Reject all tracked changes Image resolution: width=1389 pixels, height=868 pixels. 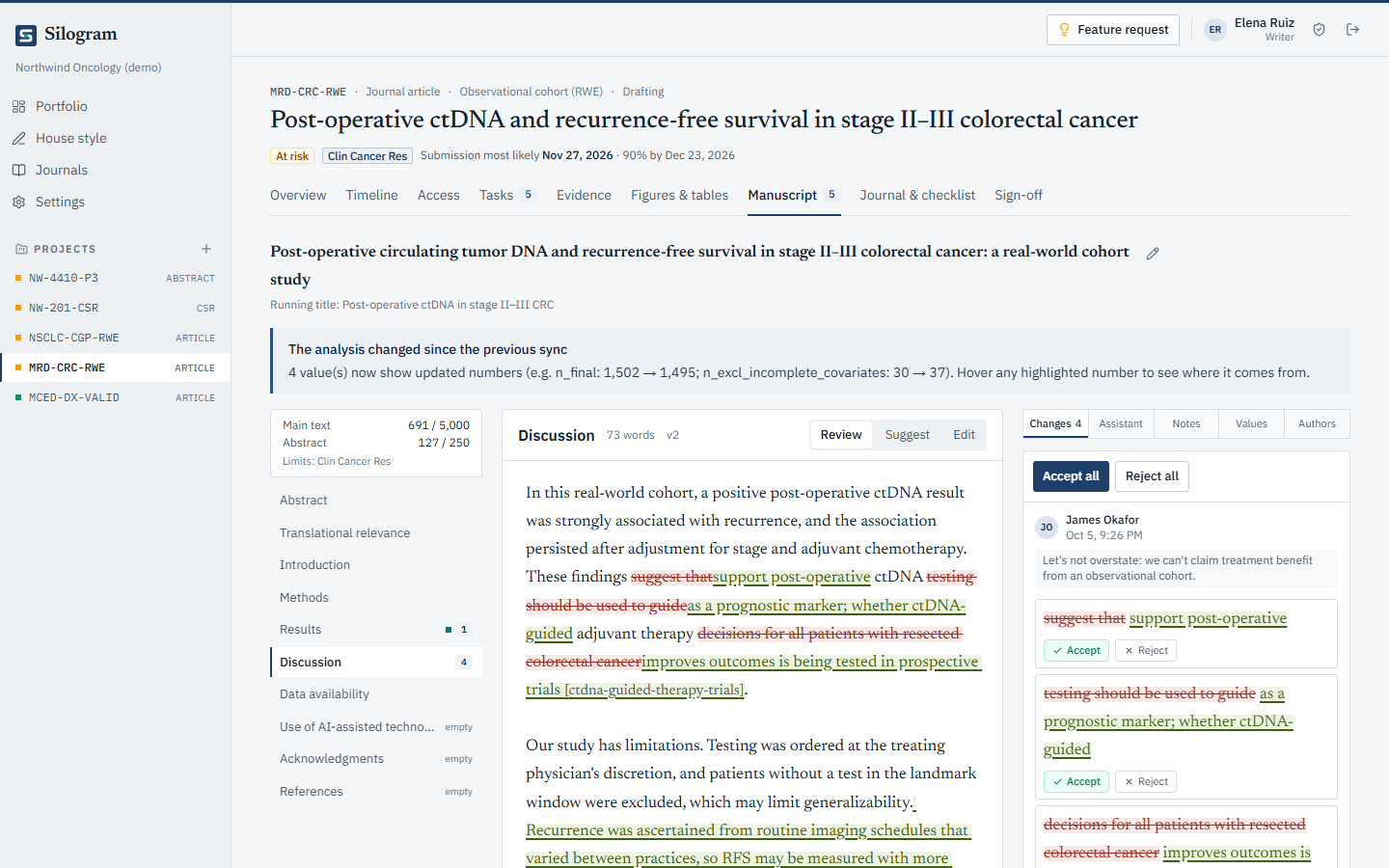(1152, 476)
